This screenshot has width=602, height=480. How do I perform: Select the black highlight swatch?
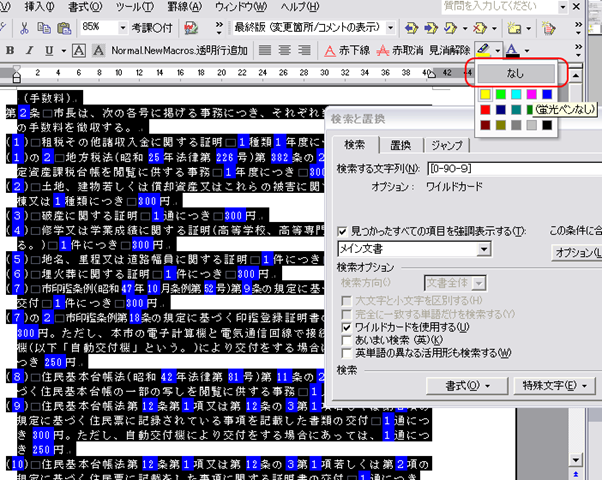(547, 125)
